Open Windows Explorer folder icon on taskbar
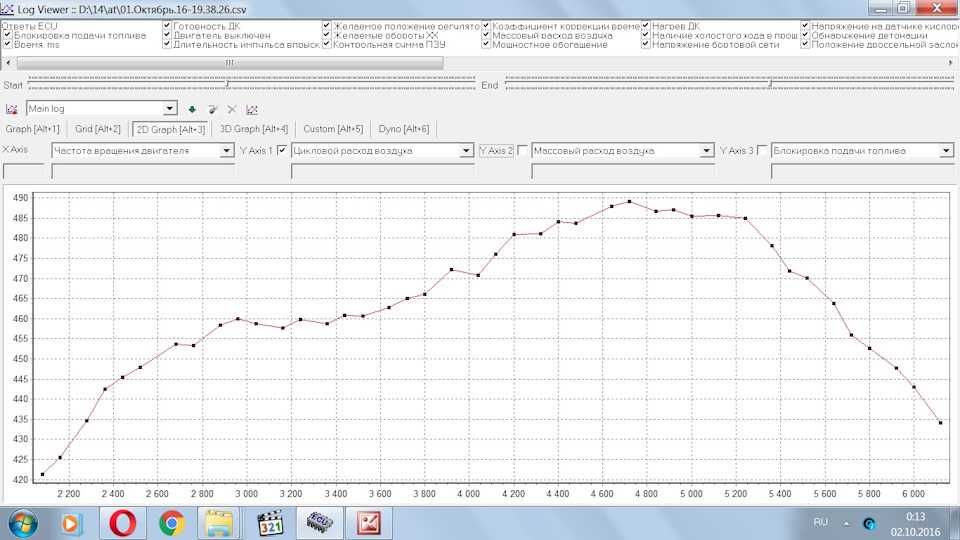This screenshot has height=540, width=960. click(x=221, y=522)
